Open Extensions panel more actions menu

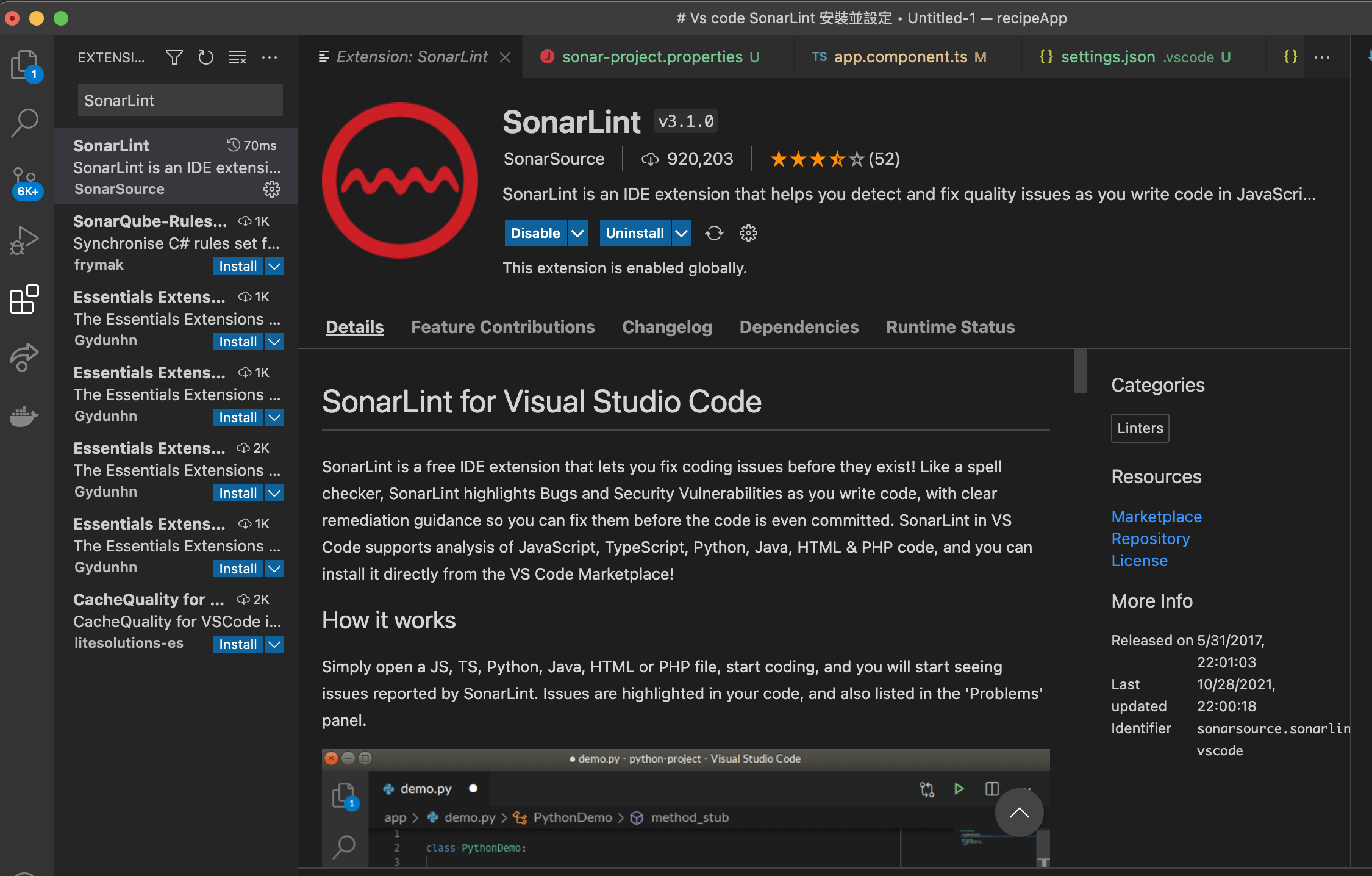pos(270,57)
